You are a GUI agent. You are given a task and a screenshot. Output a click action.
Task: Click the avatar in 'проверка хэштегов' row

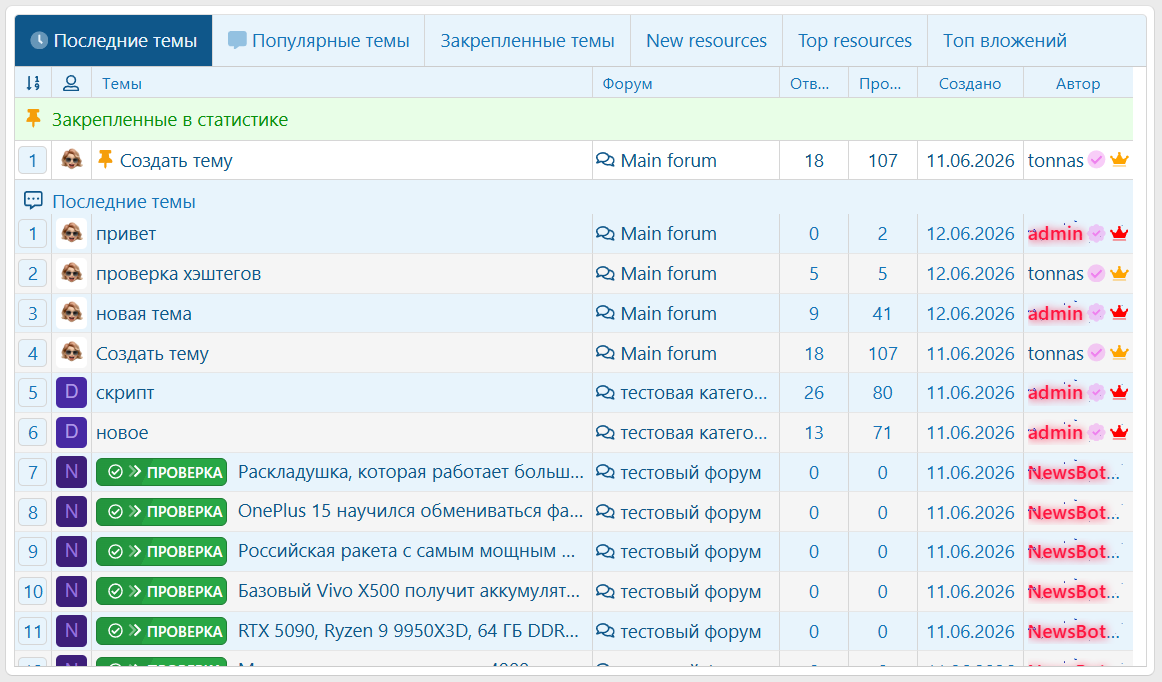(x=71, y=274)
